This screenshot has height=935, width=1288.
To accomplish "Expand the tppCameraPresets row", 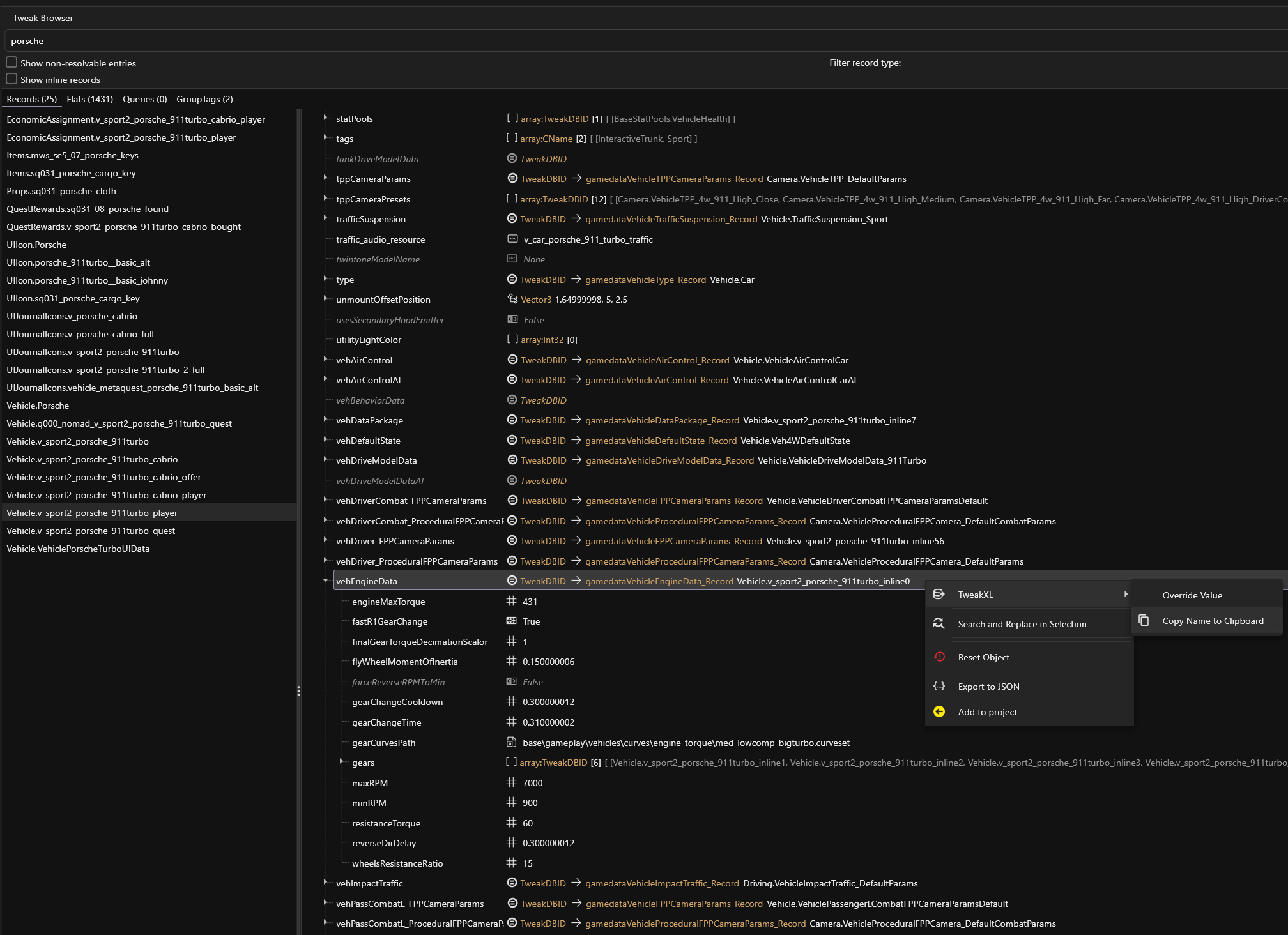I will click(x=325, y=199).
